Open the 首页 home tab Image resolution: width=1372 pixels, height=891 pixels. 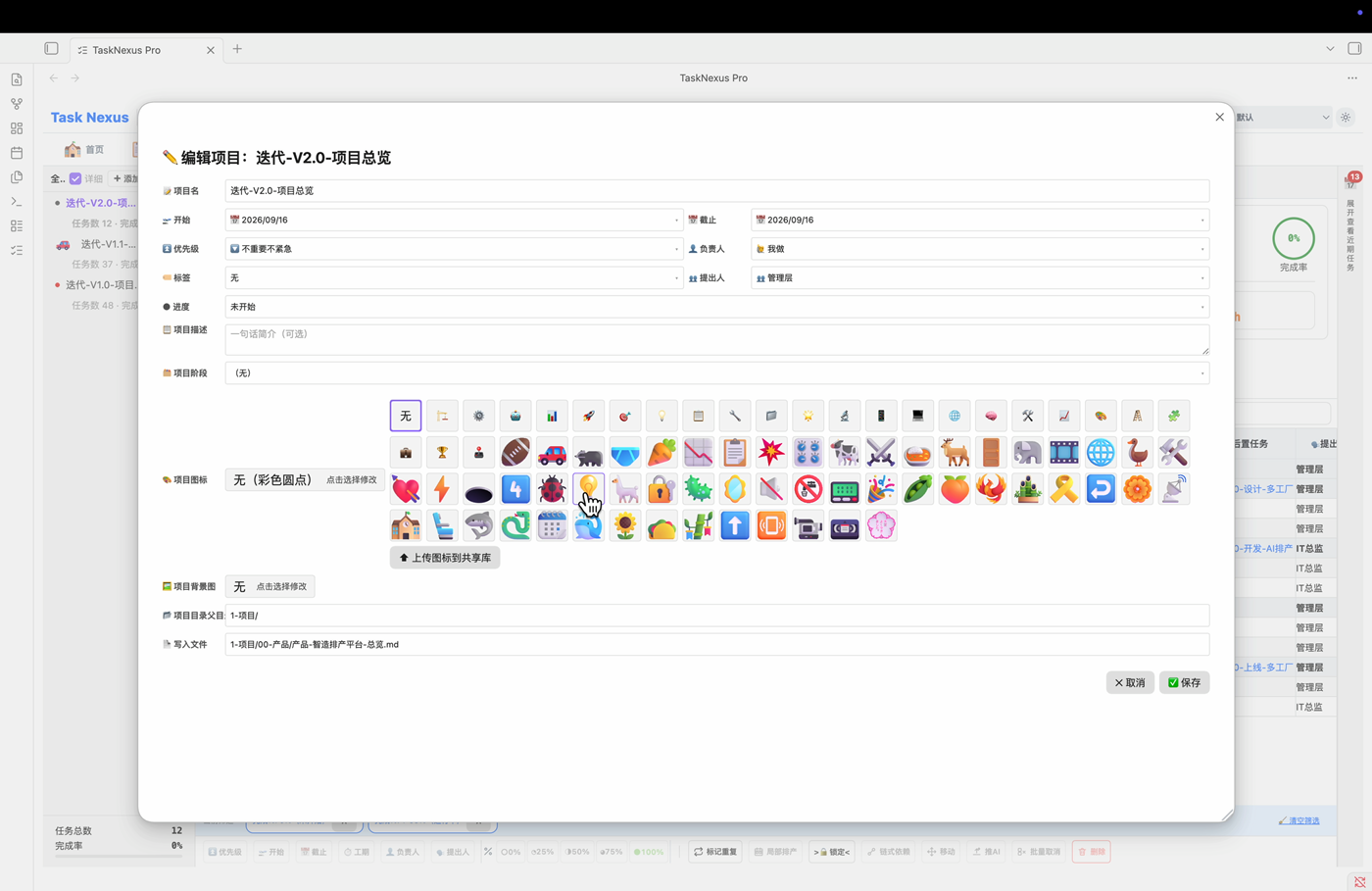(x=85, y=149)
